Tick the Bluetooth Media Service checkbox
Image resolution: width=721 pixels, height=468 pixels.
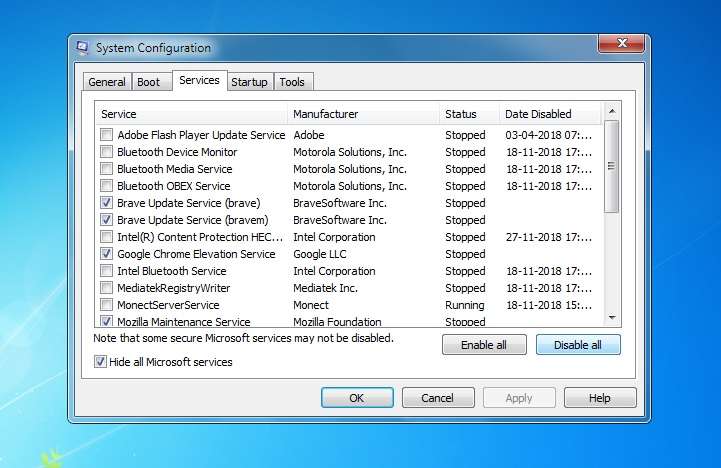pos(106,169)
